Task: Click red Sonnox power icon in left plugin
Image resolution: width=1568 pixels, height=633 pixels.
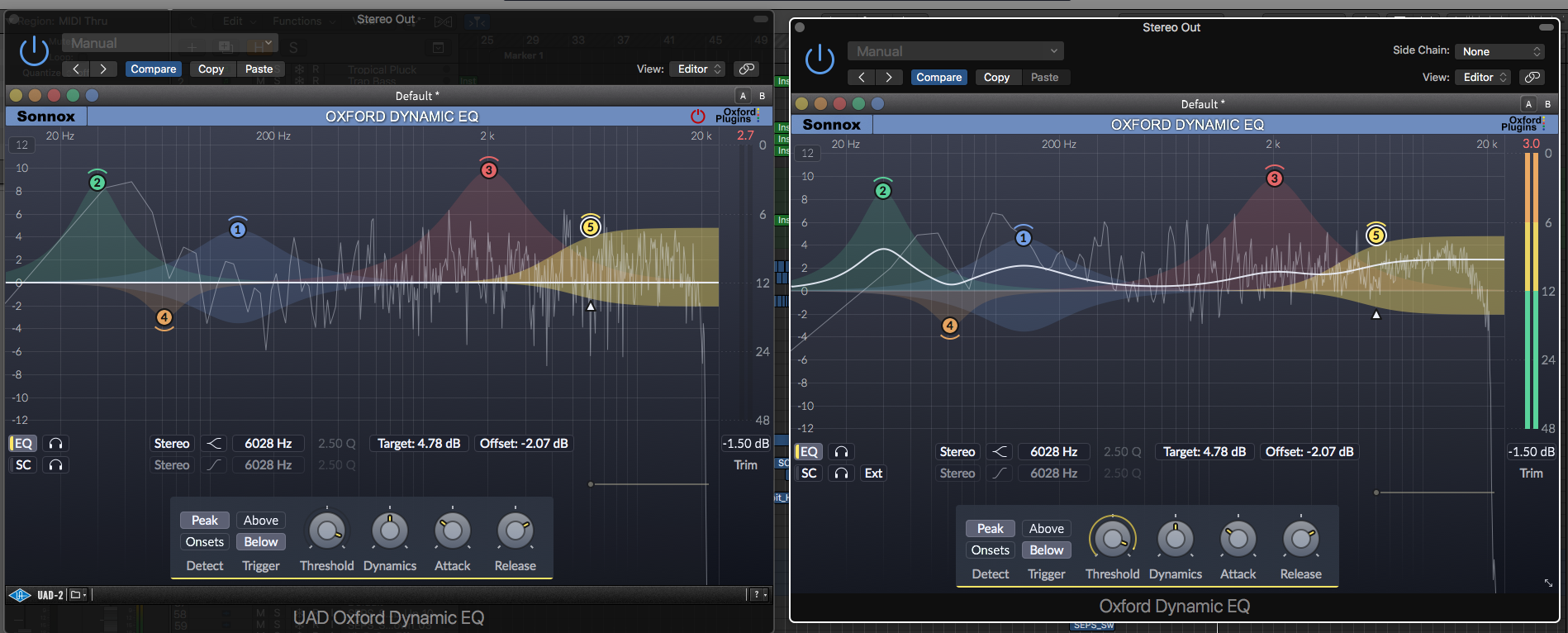Action: 698,117
